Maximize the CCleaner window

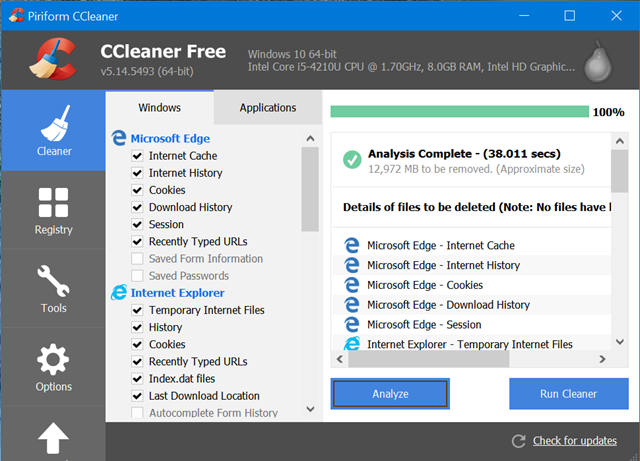[569, 16]
